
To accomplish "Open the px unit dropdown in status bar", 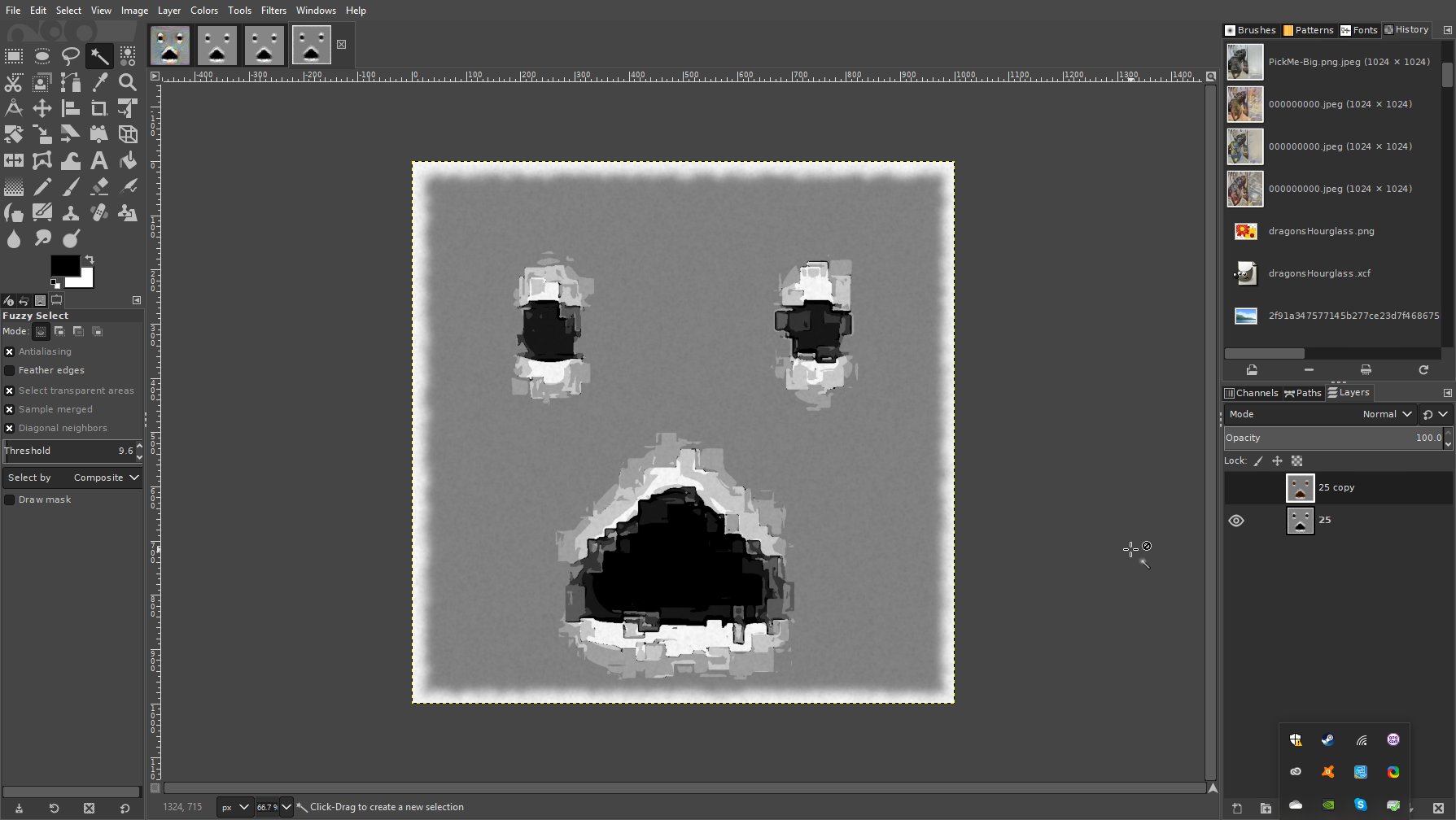I will [234, 807].
